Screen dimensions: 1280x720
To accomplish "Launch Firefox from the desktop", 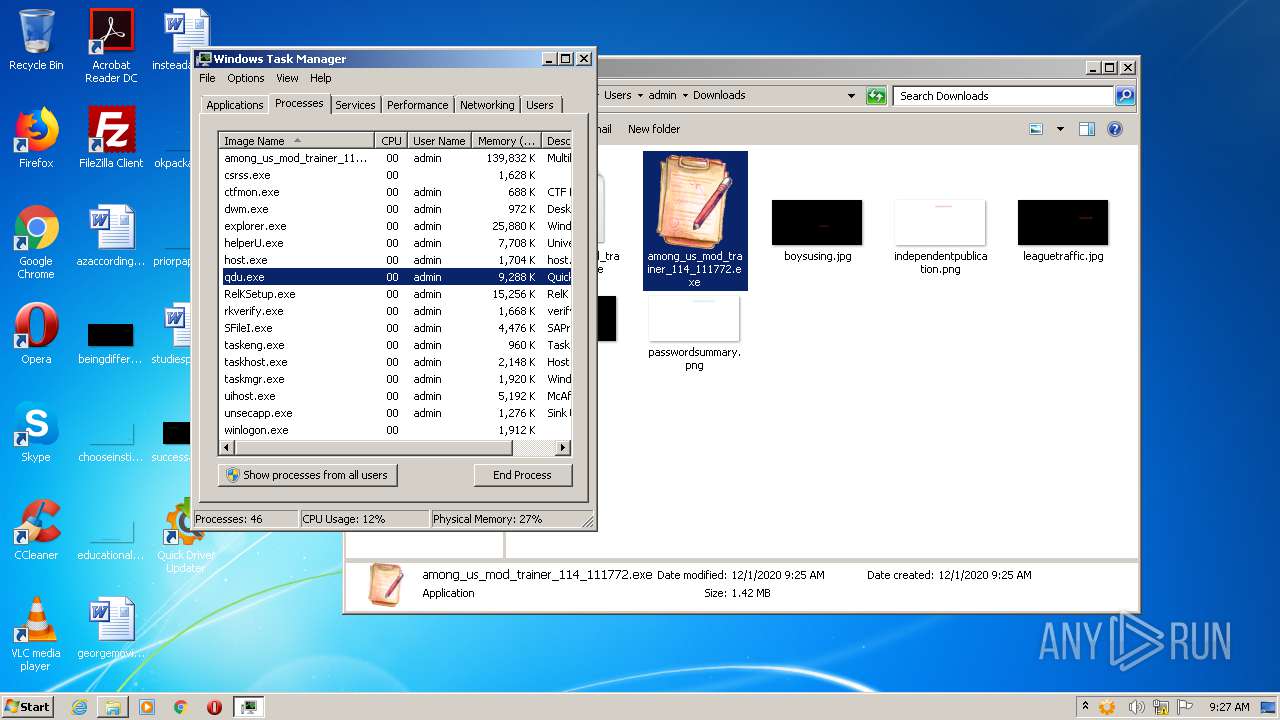I will pos(36,137).
